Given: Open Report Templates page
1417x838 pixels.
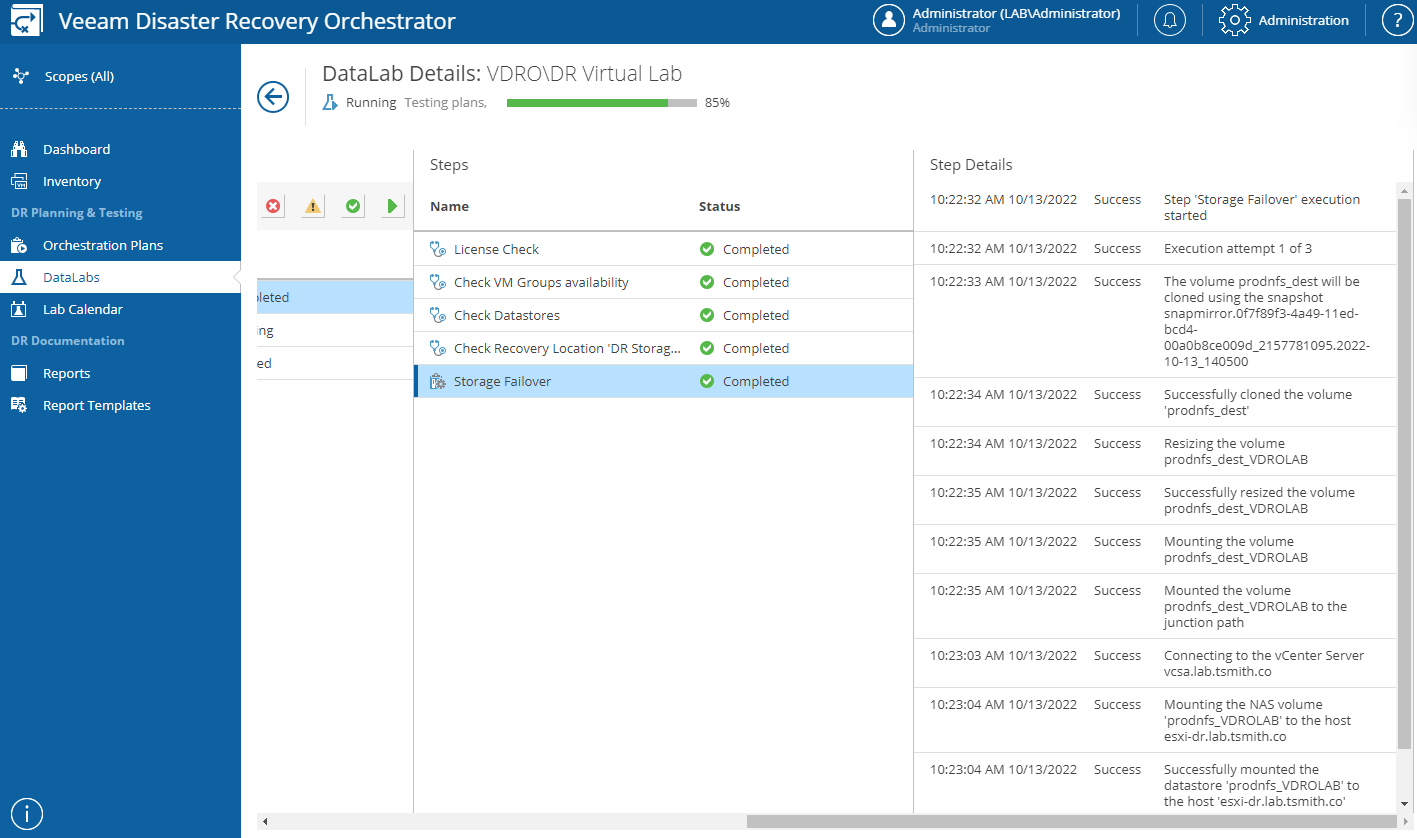Looking at the screenshot, I should pyautogui.click(x=96, y=405).
